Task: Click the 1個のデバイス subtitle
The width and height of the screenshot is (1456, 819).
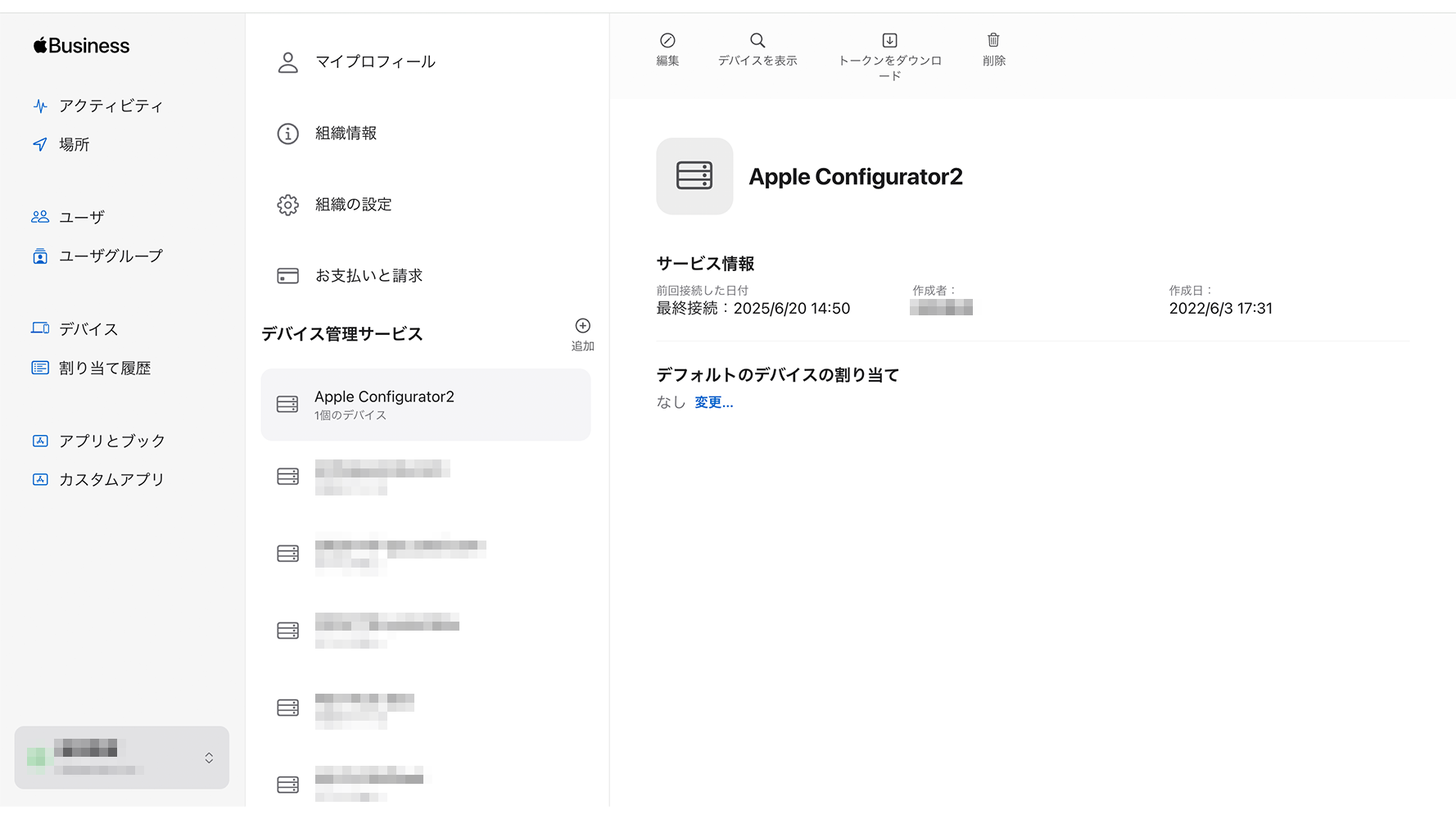Action: (x=350, y=415)
